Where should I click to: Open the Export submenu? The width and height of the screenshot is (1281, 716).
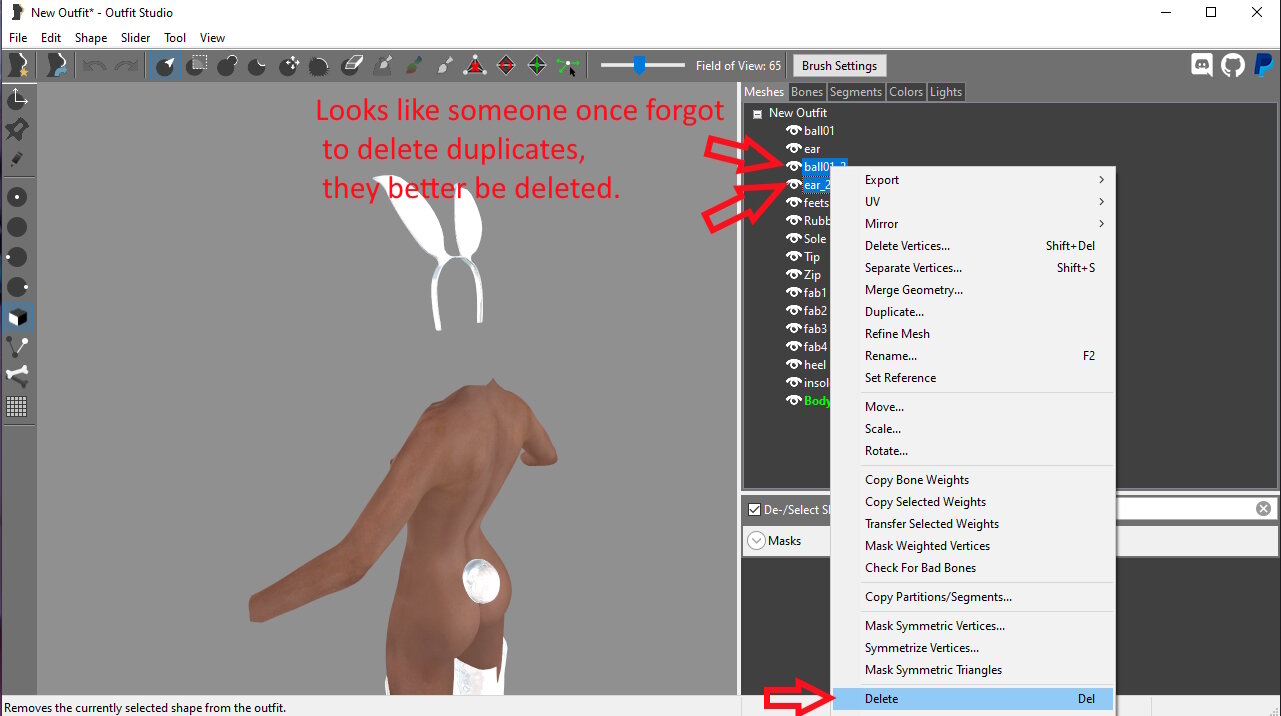[972, 180]
